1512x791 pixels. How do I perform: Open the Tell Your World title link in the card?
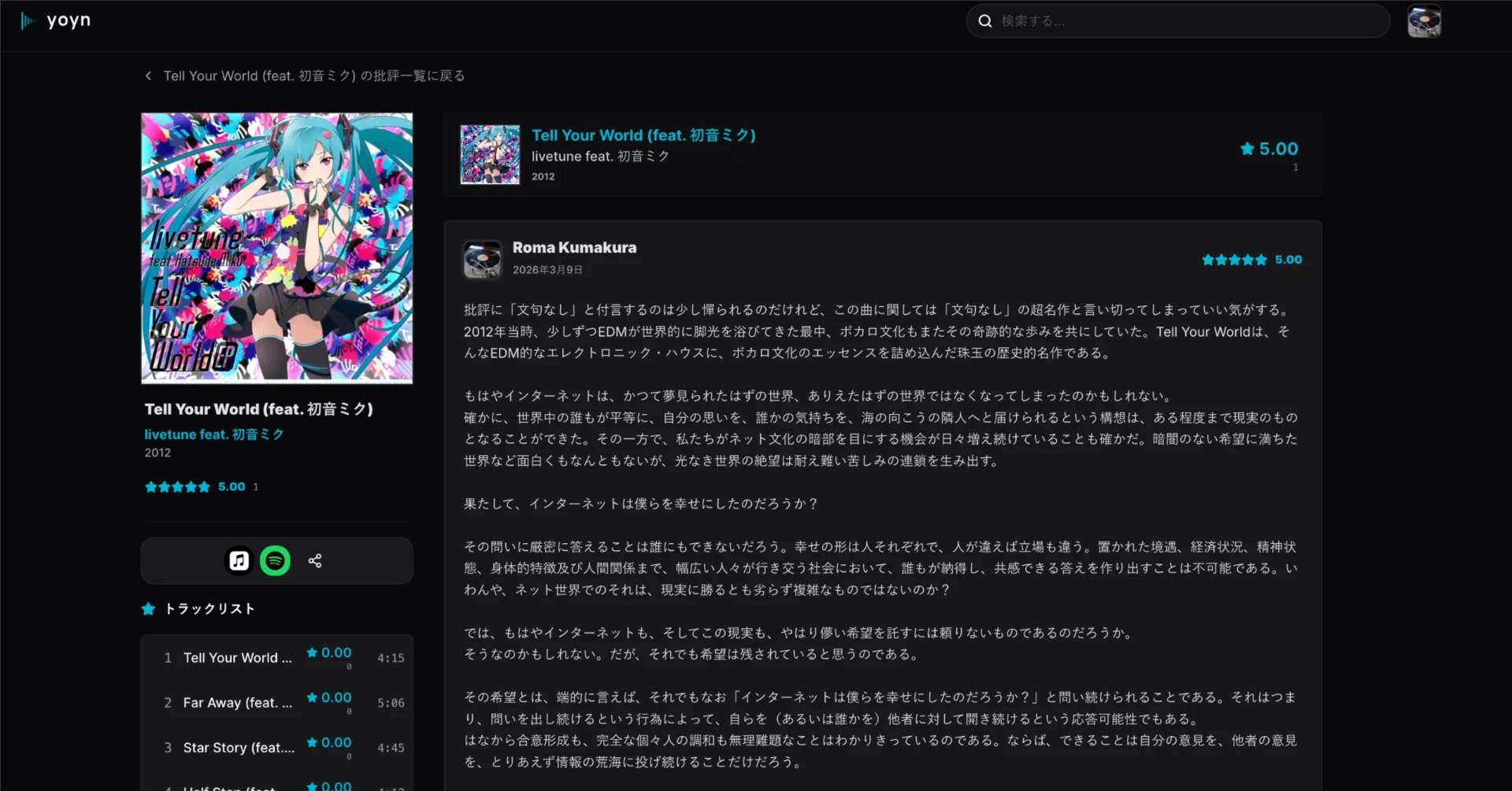pyautogui.click(x=643, y=135)
